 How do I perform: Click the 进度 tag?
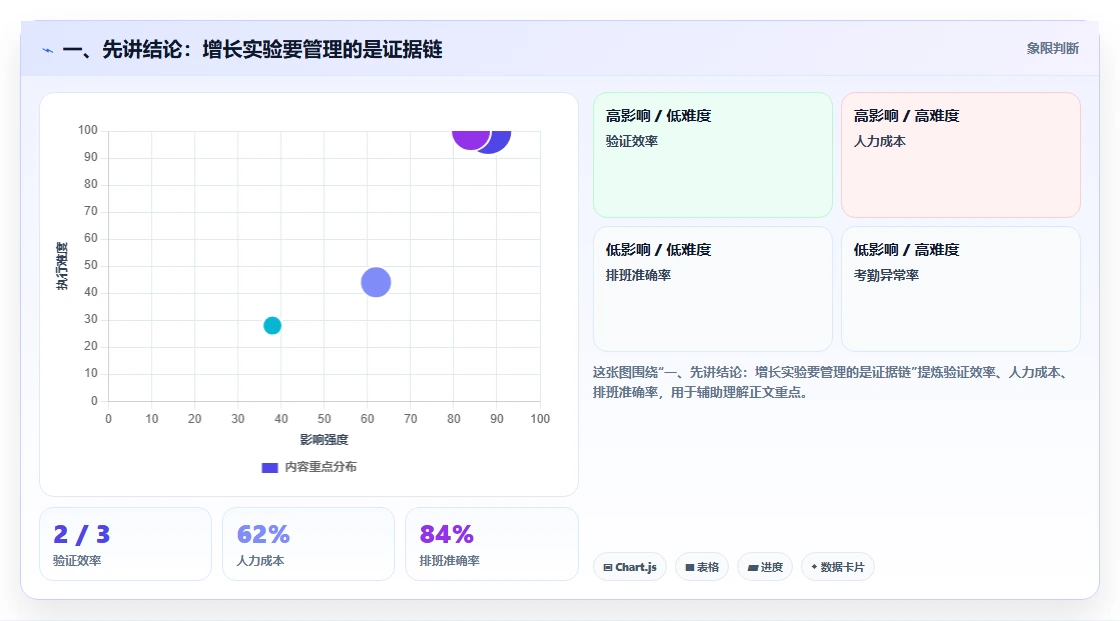[x=765, y=567]
